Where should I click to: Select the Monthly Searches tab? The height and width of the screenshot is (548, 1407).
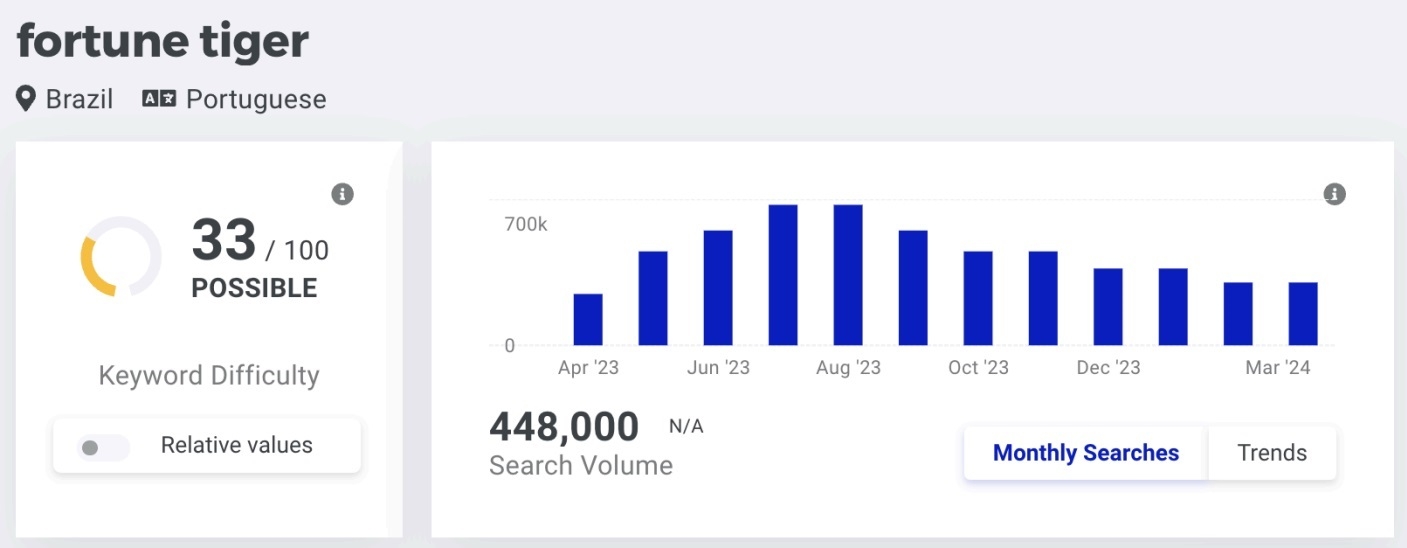tap(1085, 453)
